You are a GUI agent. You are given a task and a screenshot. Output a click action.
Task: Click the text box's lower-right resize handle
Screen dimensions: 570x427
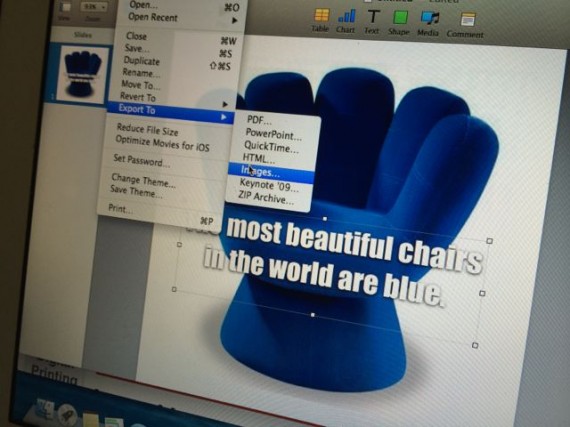tap(475, 345)
